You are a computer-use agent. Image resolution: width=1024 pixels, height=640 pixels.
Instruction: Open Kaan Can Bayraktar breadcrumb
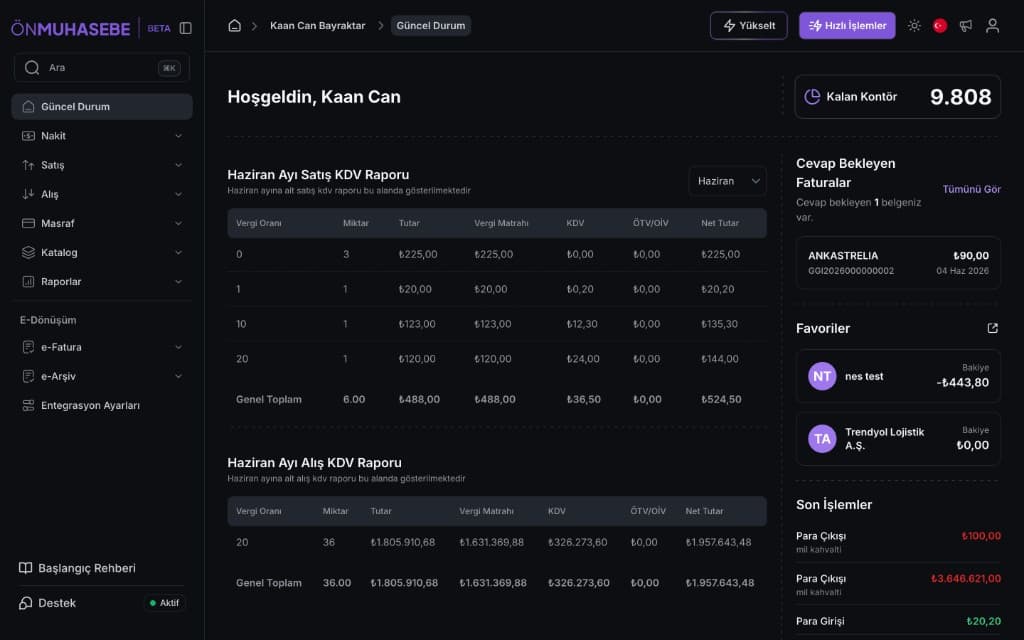tap(317, 25)
